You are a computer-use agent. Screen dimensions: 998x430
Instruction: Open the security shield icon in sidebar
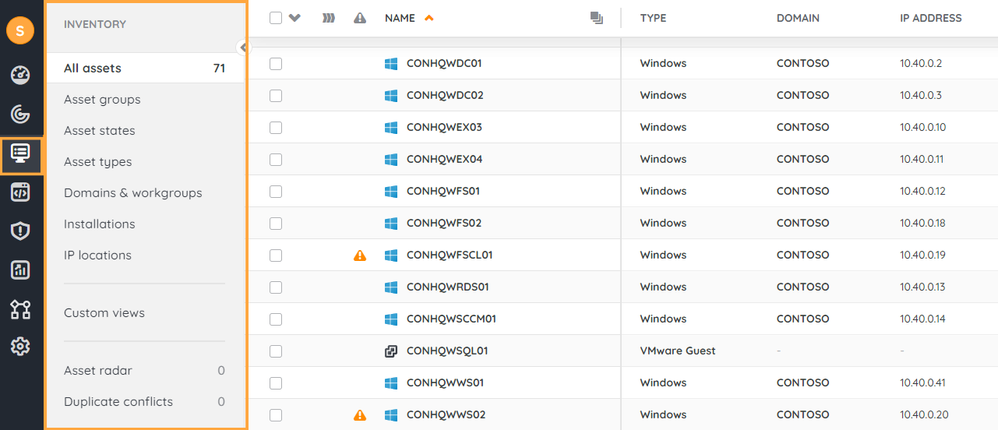pos(21,231)
